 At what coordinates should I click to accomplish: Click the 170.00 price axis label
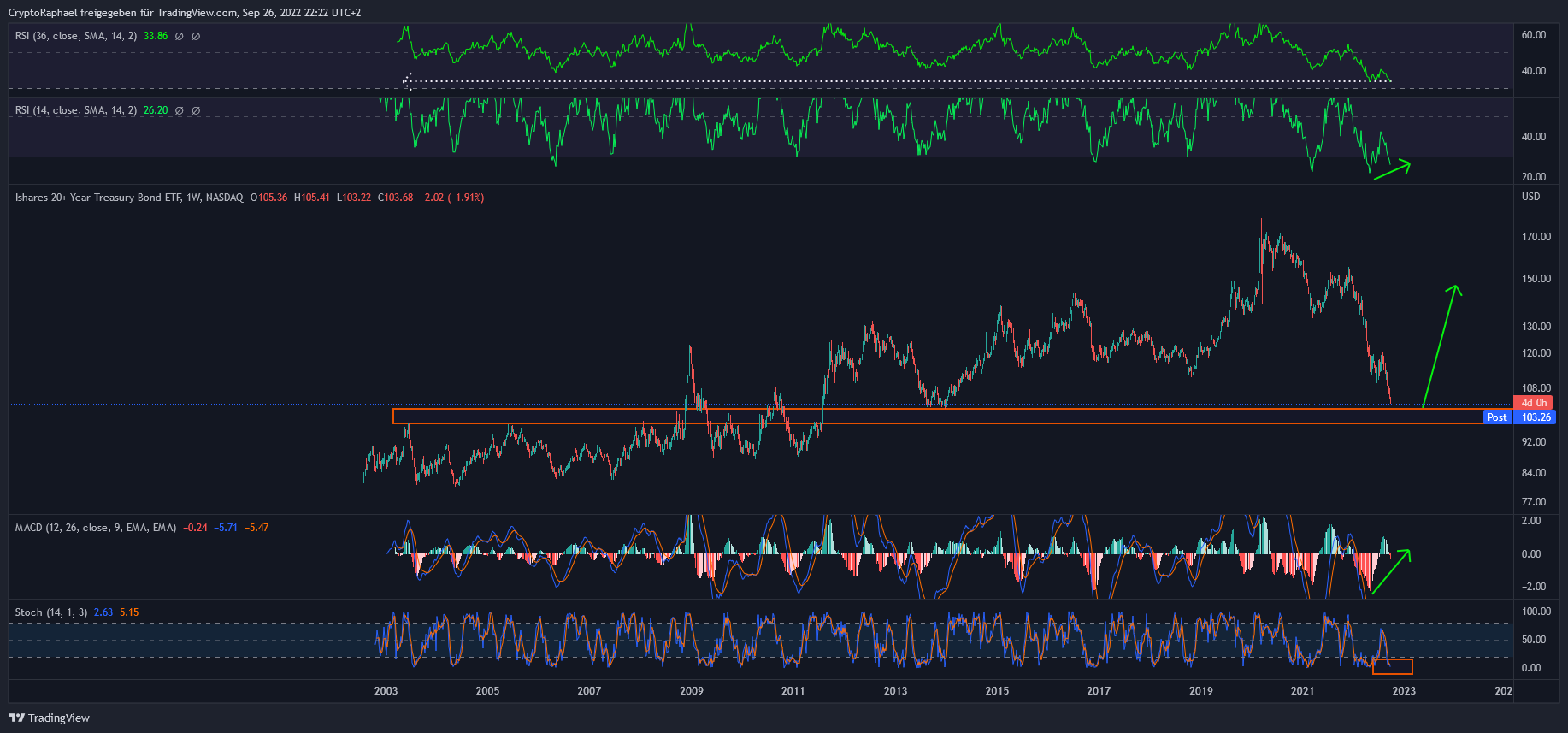tap(1536, 237)
